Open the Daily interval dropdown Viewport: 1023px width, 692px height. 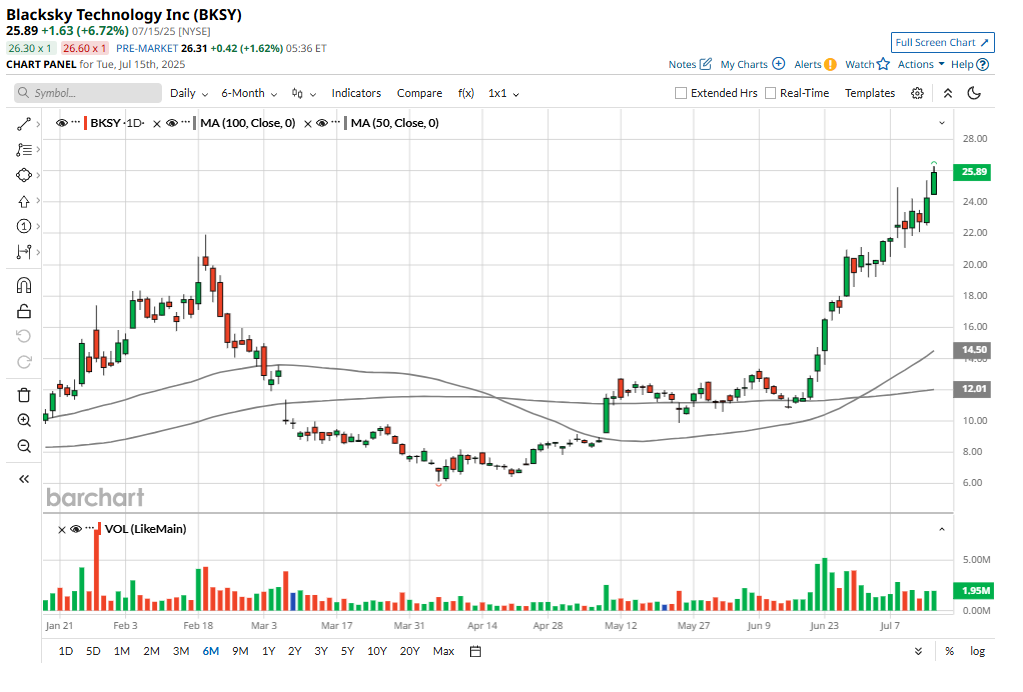coord(189,93)
